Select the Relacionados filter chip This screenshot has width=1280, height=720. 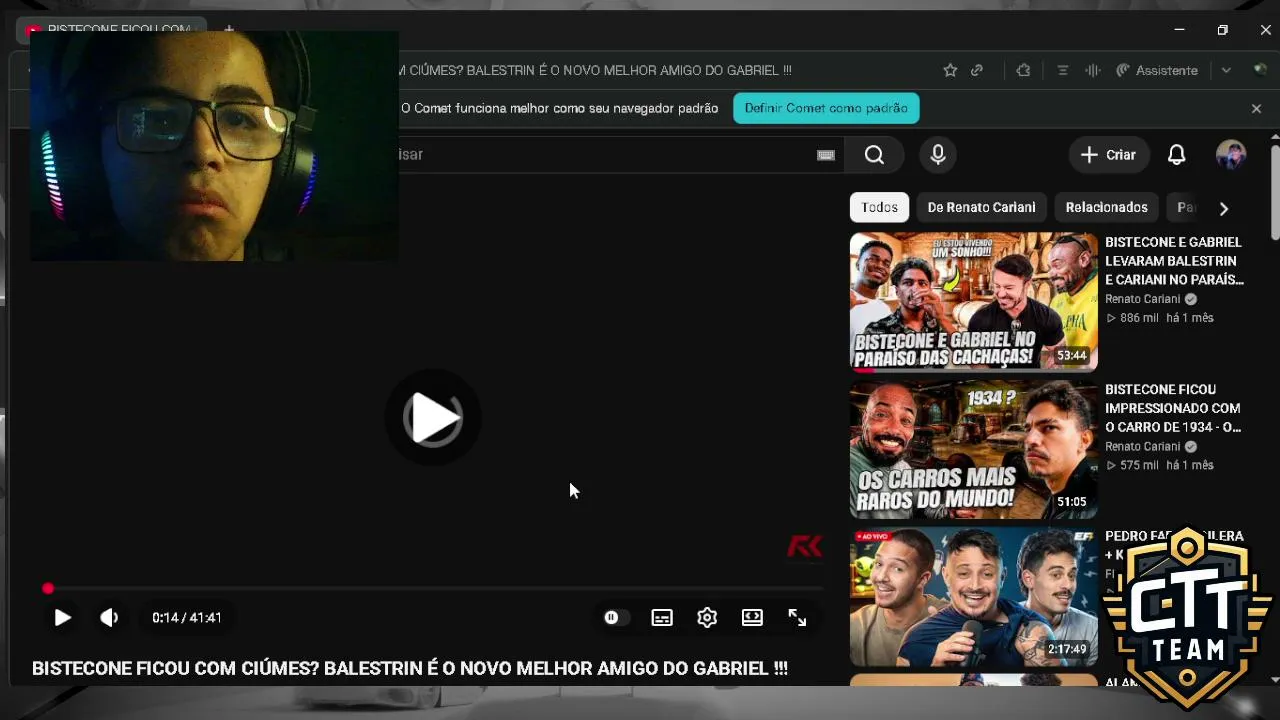click(1107, 207)
